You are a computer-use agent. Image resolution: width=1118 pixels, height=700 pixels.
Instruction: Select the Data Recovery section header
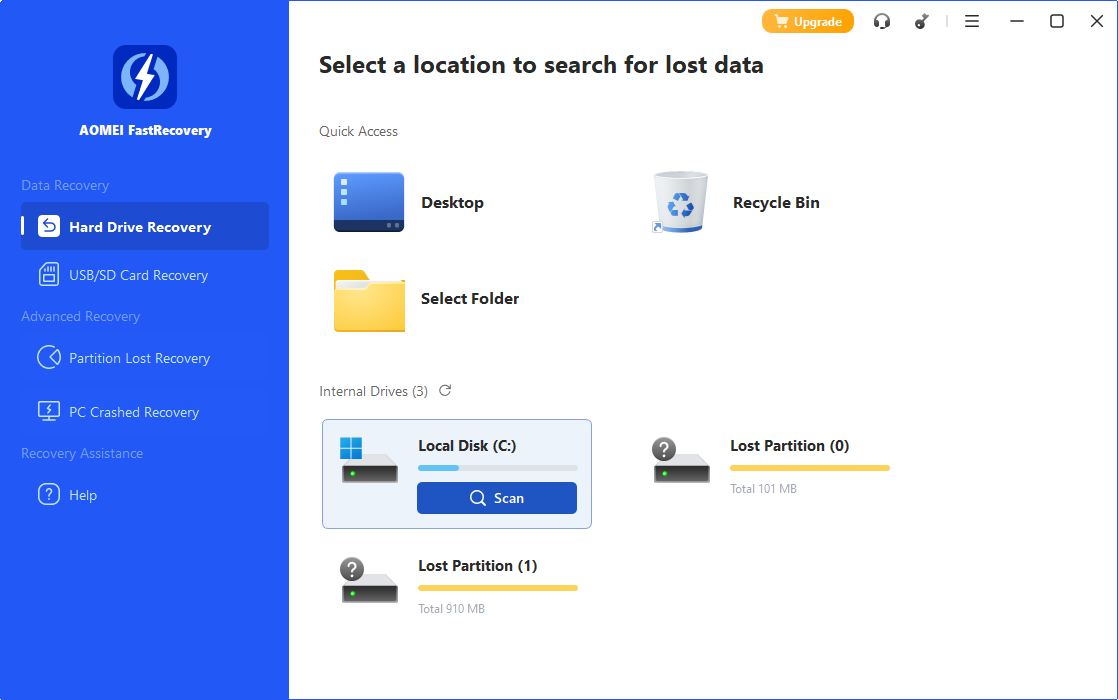pyautogui.click(x=63, y=185)
